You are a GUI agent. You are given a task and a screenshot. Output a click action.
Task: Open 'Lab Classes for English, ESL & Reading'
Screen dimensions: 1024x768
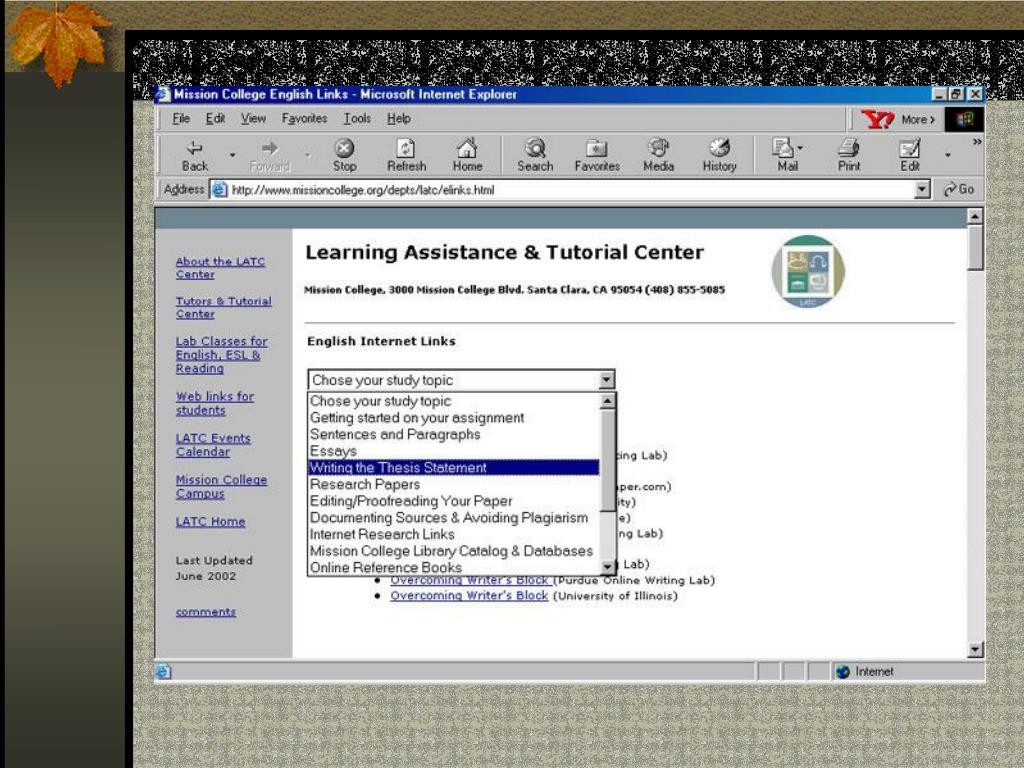point(221,355)
